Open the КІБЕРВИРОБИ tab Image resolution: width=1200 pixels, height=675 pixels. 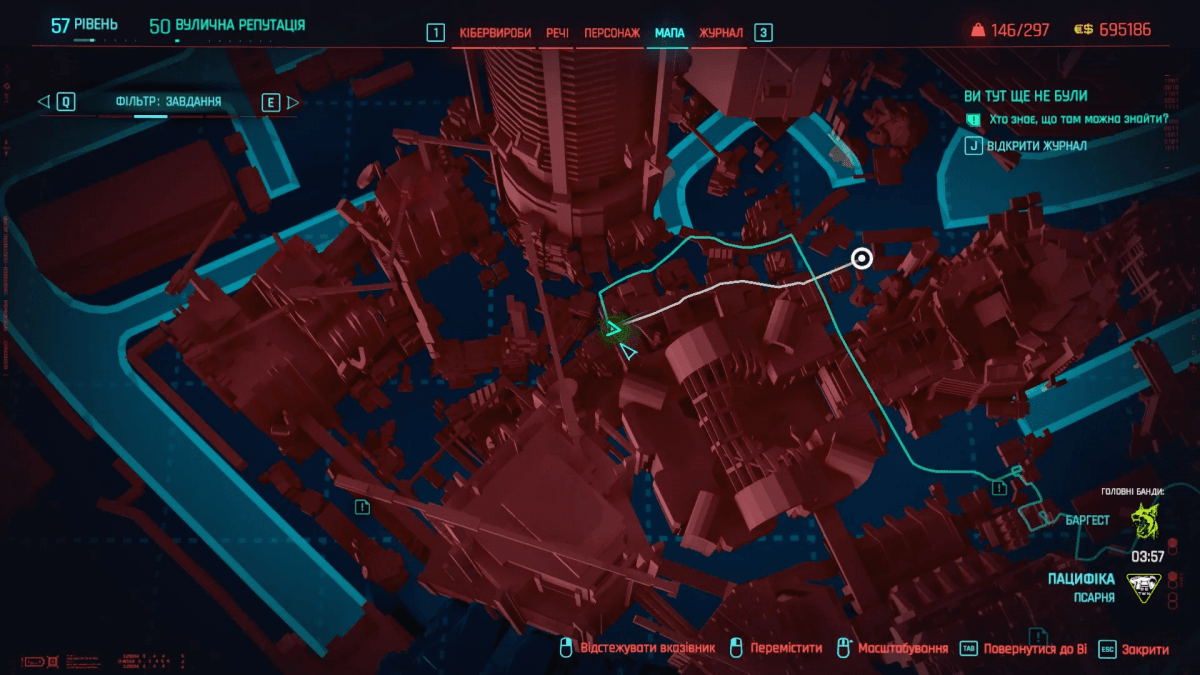click(x=495, y=33)
